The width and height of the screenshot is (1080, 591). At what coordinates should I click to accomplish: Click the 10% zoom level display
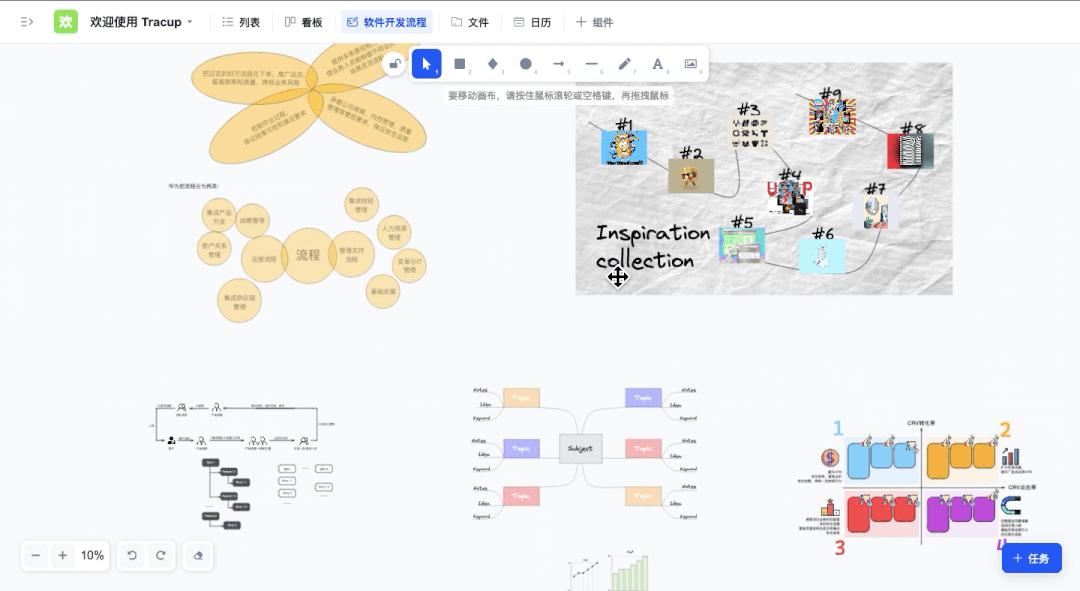[92, 555]
